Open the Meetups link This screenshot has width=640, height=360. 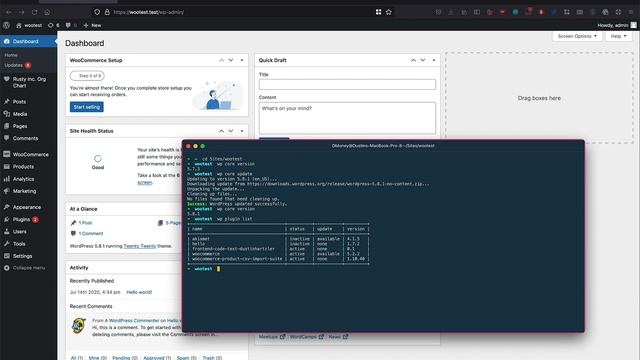[x=271, y=337]
